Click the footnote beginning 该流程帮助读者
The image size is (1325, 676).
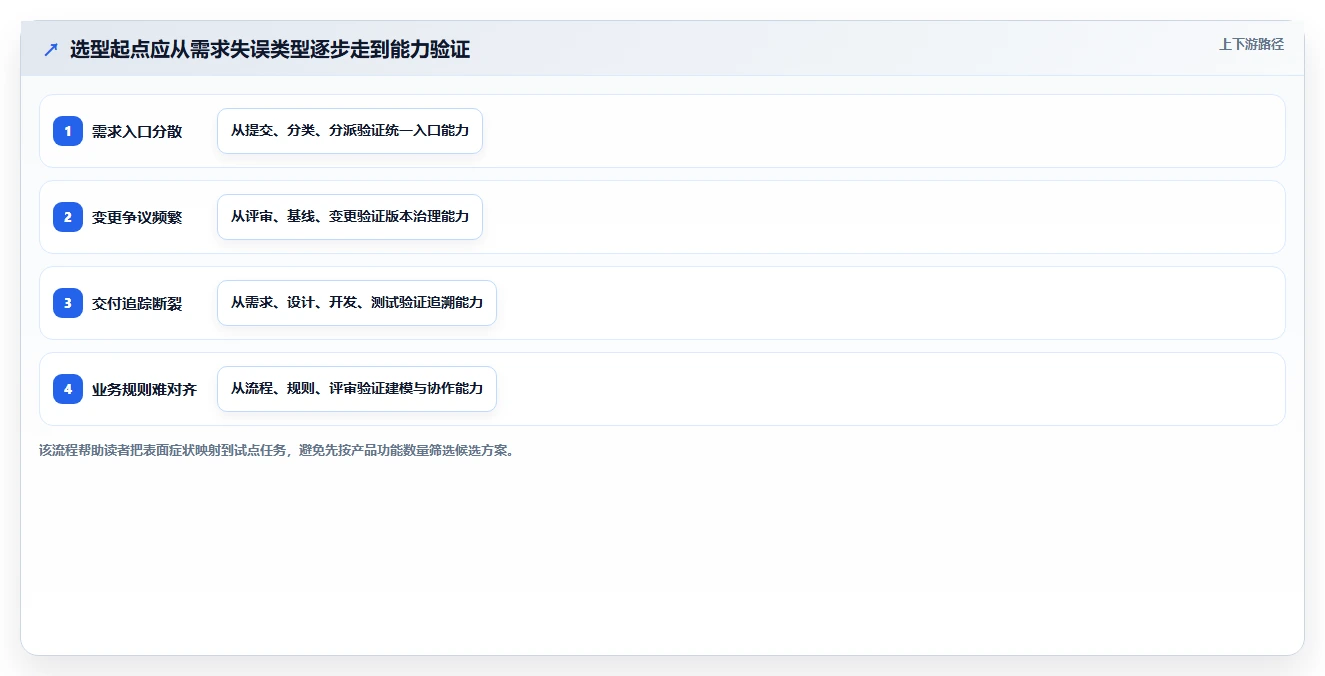coord(277,450)
